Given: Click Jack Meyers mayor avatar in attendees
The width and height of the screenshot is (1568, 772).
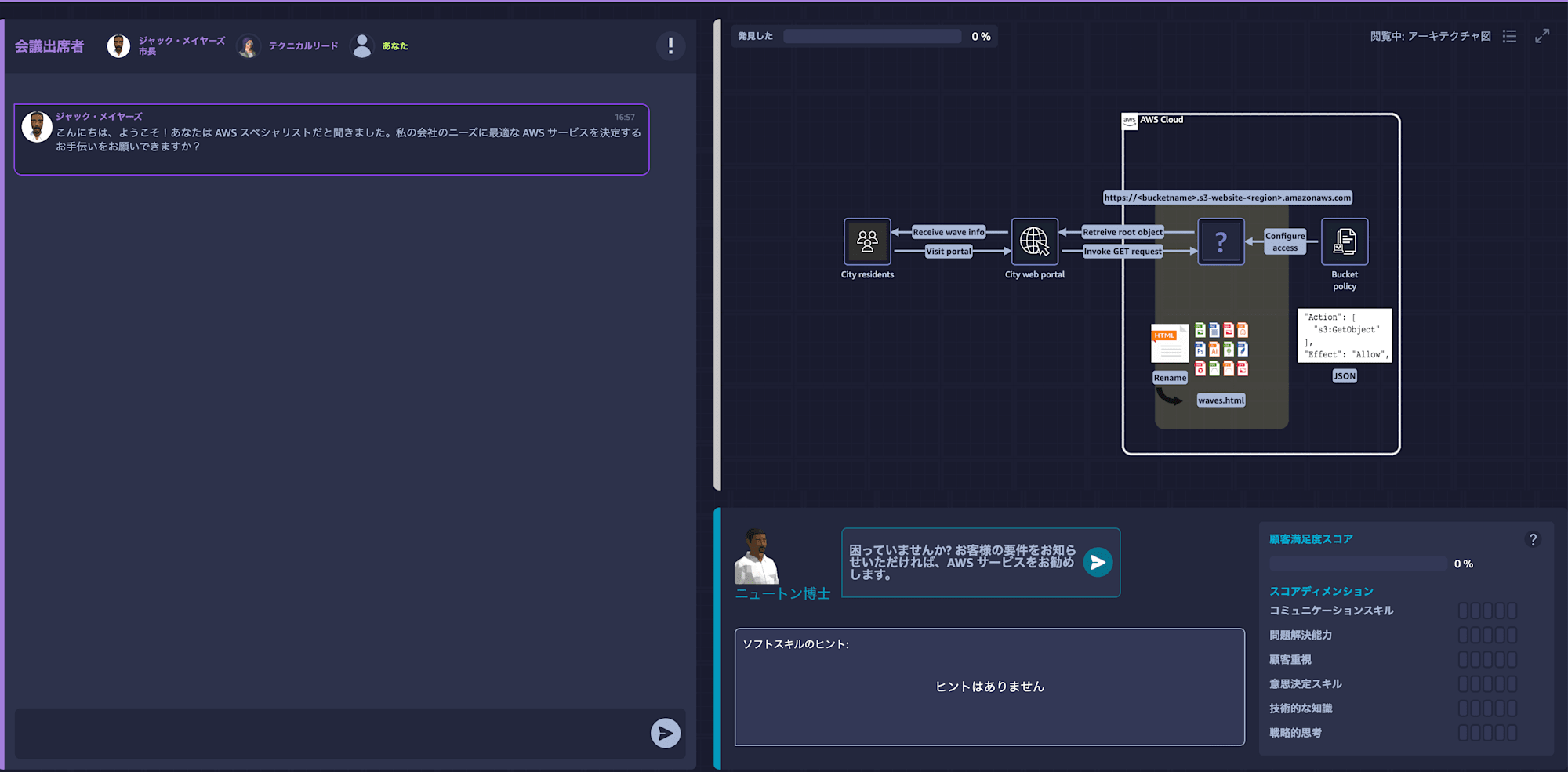Looking at the screenshot, I should click(x=118, y=46).
